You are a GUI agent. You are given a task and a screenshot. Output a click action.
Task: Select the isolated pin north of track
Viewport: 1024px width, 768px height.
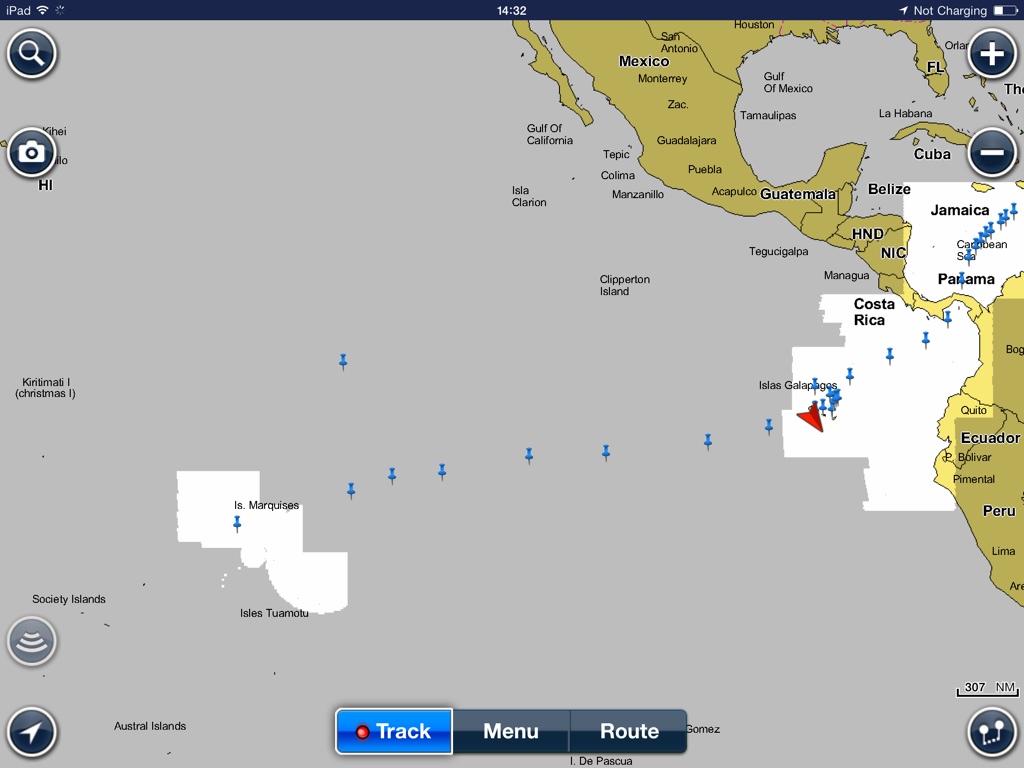(343, 360)
